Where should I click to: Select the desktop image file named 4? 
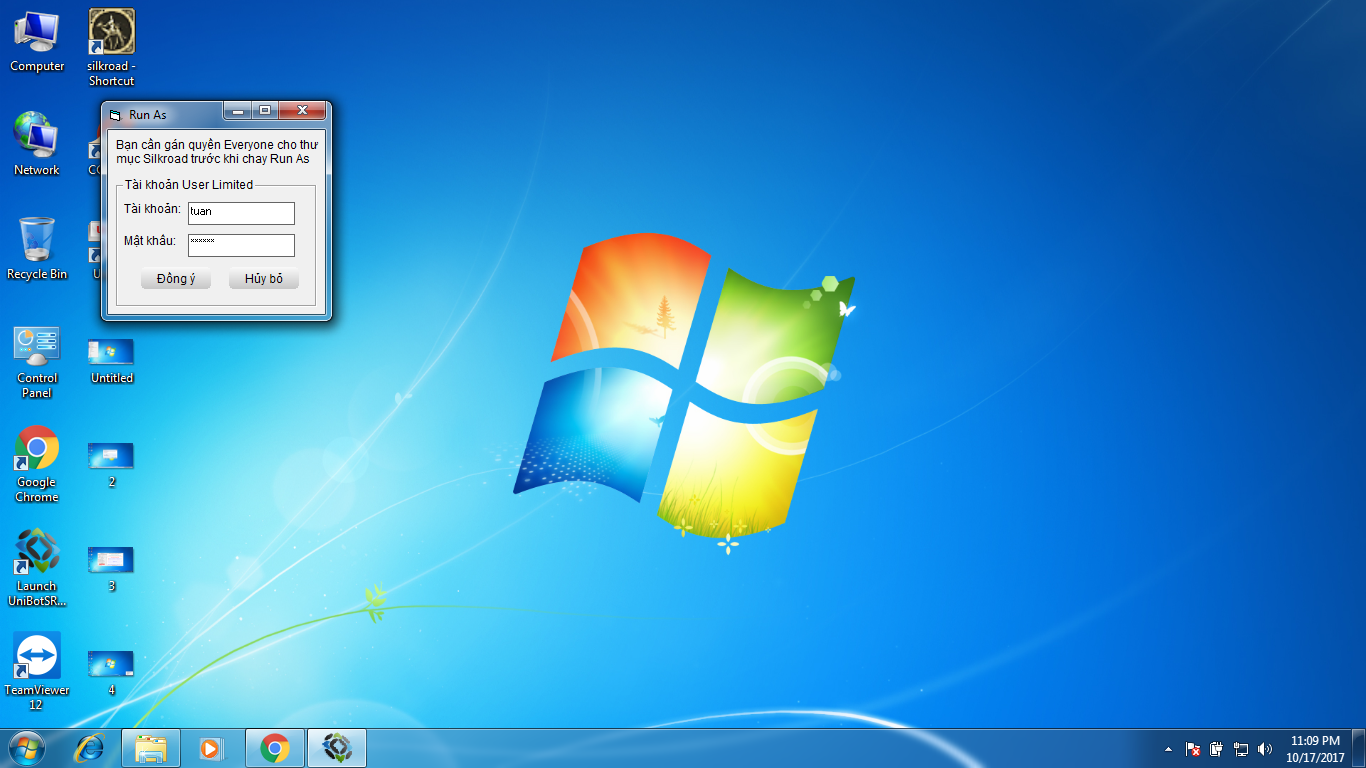pos(111,673)
